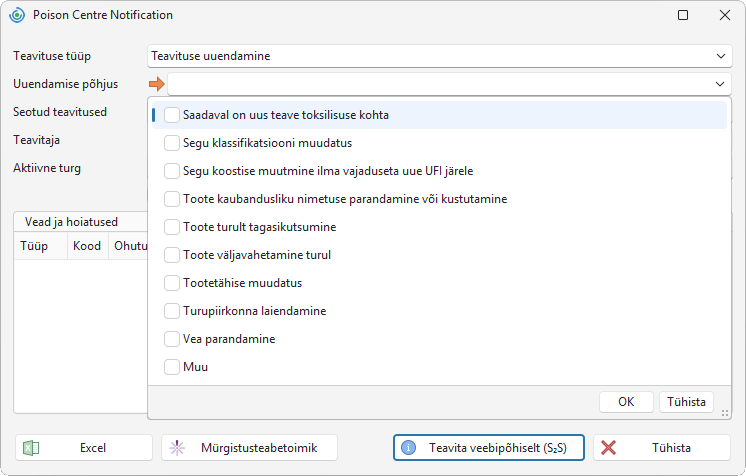Click Tühista in the dropdown popup
Viewport: 746px width, 476px height.
[686, 402]
